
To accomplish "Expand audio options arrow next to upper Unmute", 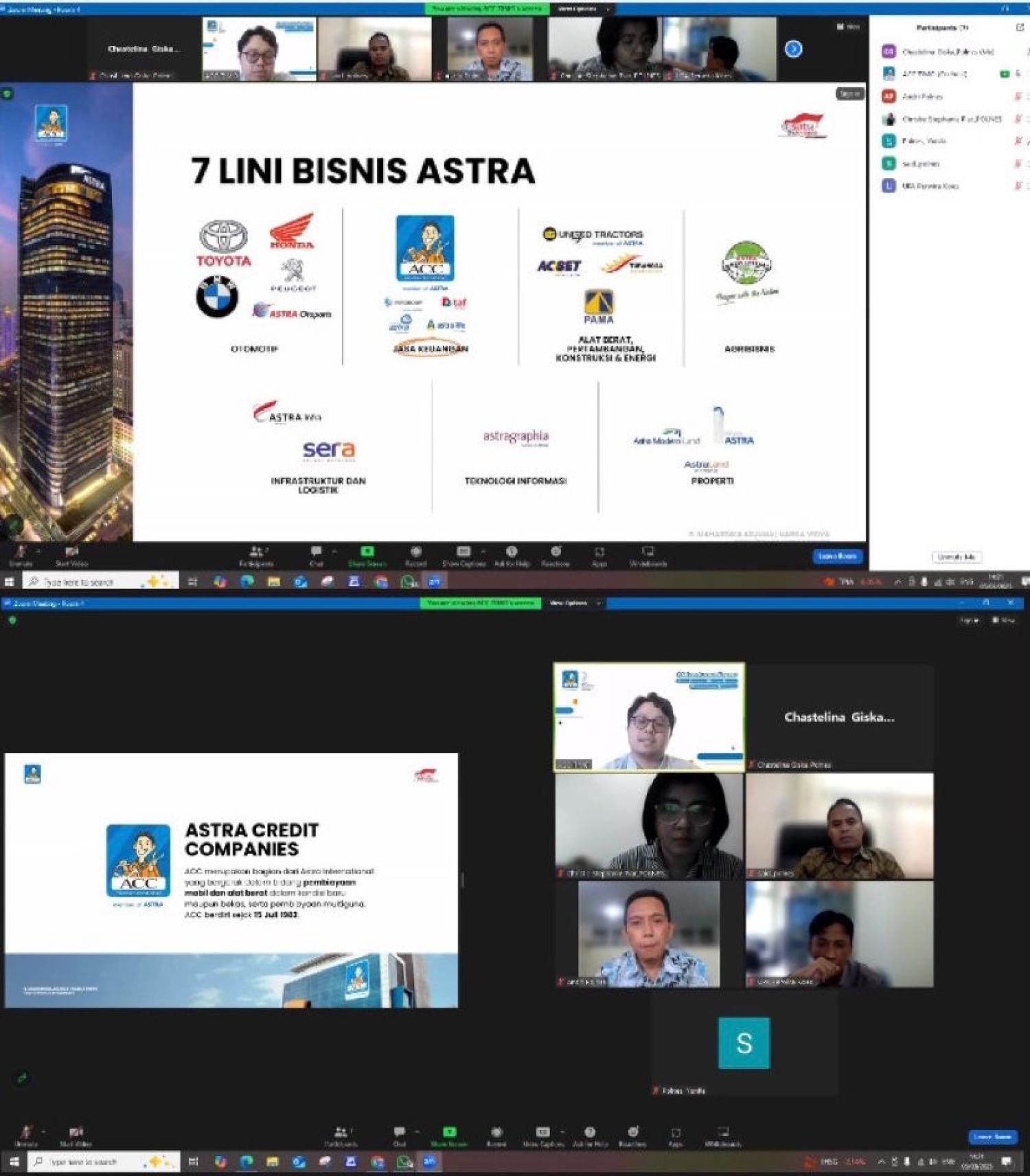I will pyautogui.click(x=38, y=551).
